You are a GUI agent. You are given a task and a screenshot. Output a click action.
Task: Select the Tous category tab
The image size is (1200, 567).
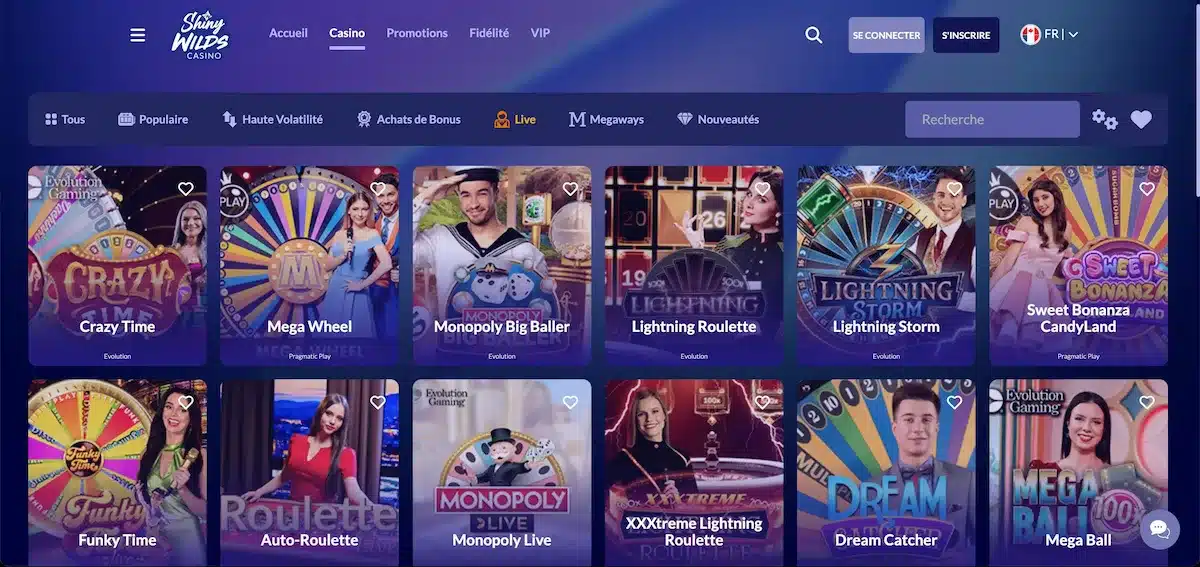[65, 119]
